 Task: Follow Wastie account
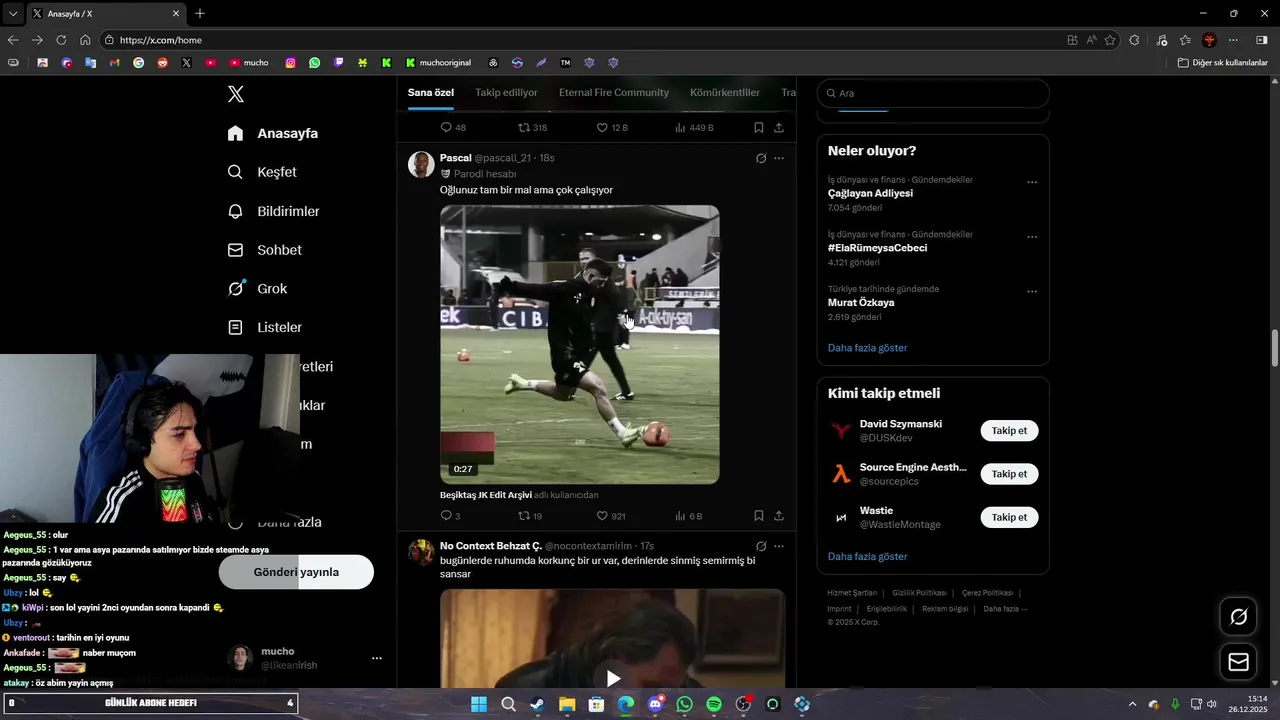pos(1009,517)
